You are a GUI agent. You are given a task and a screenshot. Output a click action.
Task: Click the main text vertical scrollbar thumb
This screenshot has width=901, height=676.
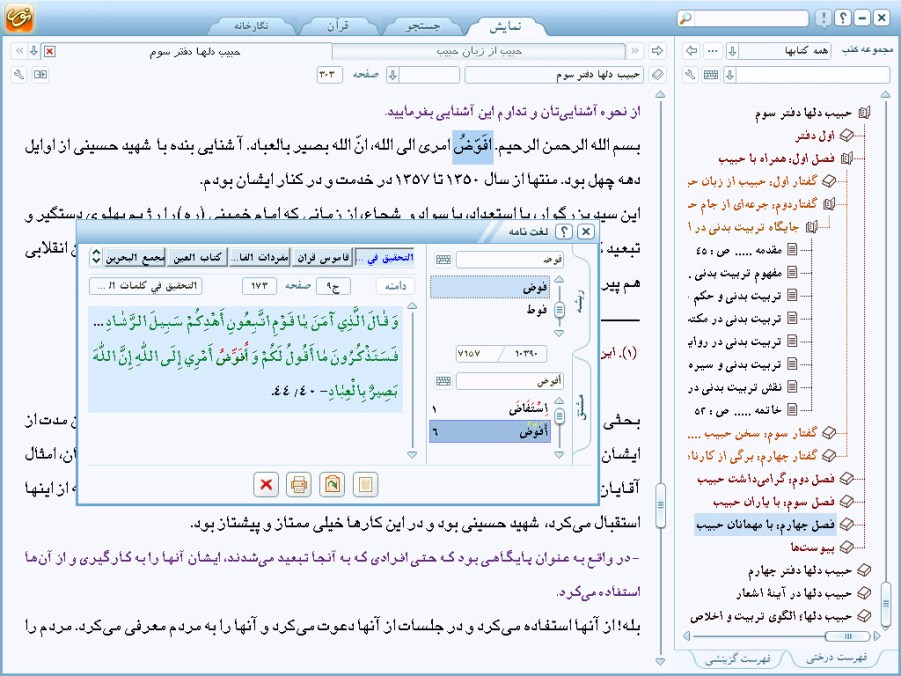[x=660, y=506]
